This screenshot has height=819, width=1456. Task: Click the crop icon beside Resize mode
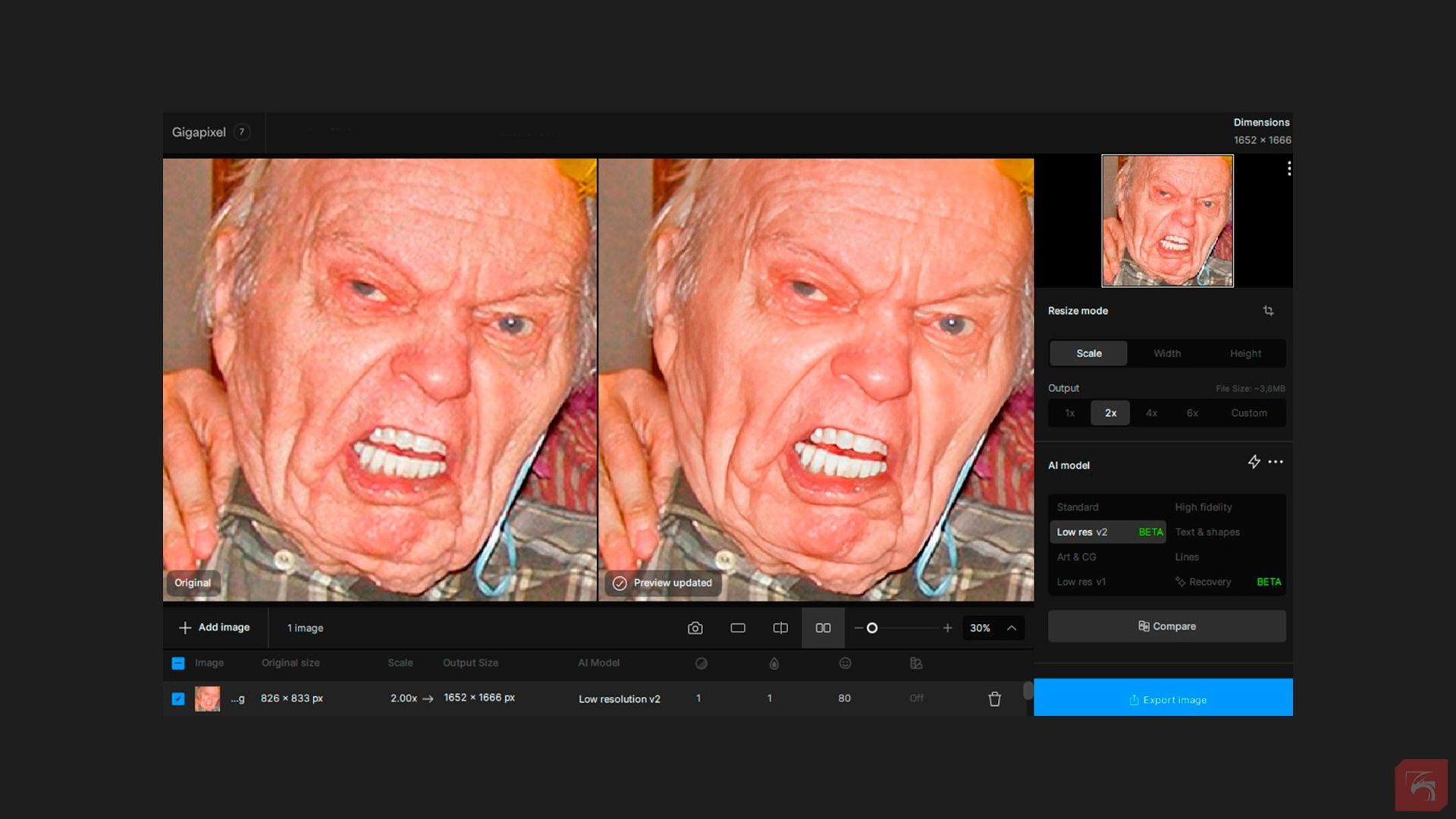pos(1268,311)
